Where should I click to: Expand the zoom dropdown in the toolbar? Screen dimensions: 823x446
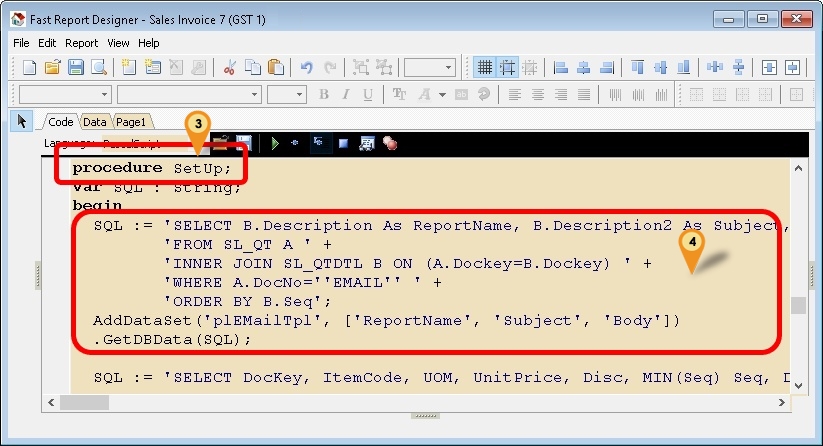[x=448, y=68]
